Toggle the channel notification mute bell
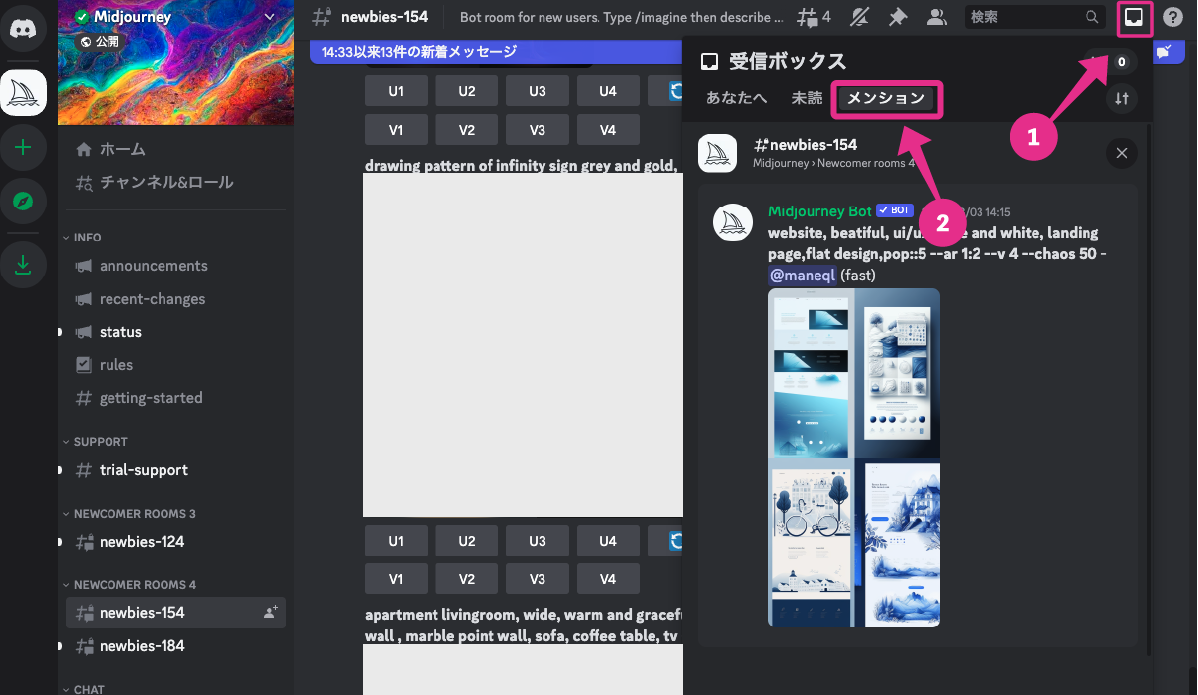 [860, 17]
